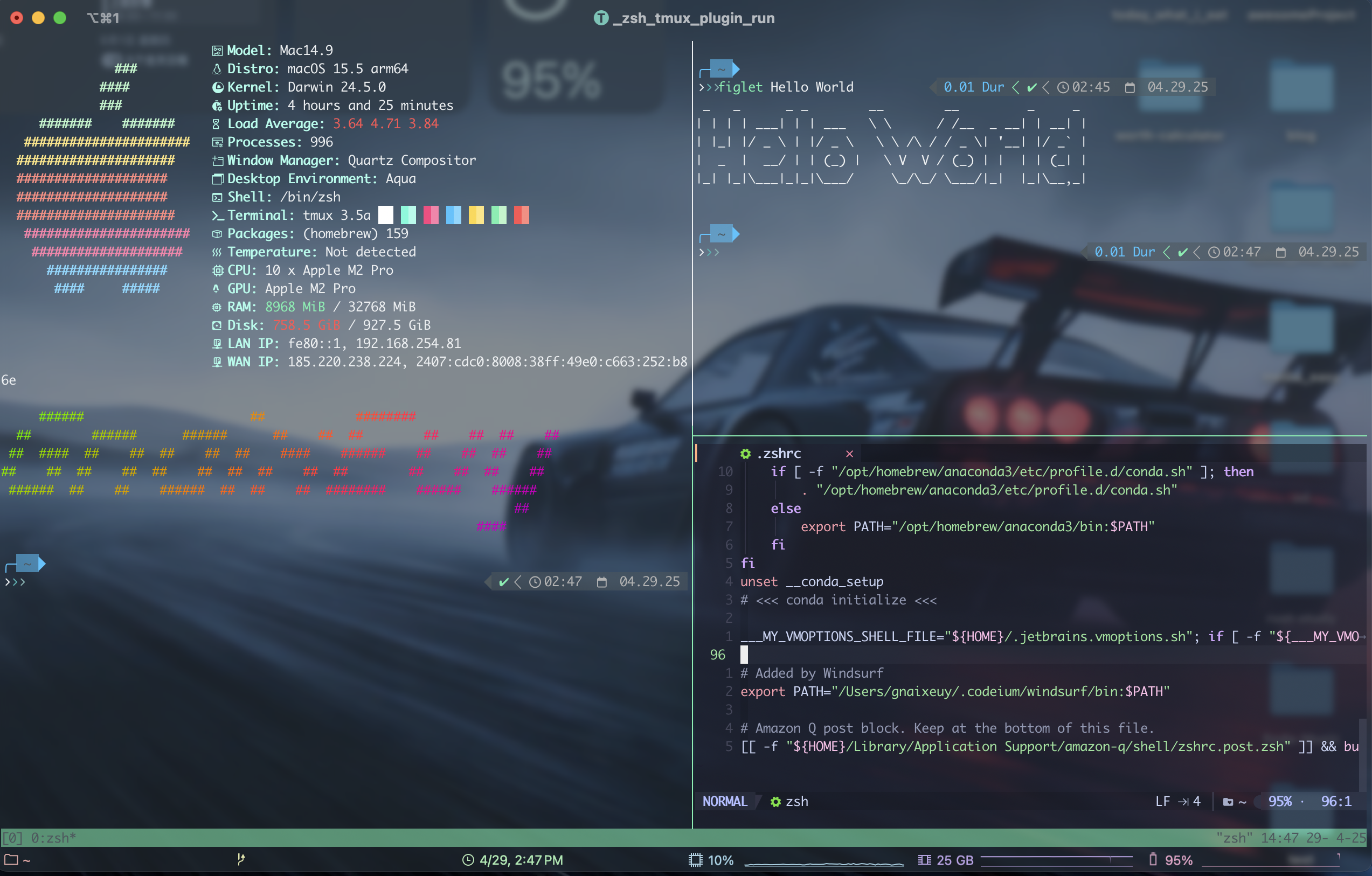The image size is (1372, 876).
Task: Select the 0:zsh tmux window tab
Action: 52,838
